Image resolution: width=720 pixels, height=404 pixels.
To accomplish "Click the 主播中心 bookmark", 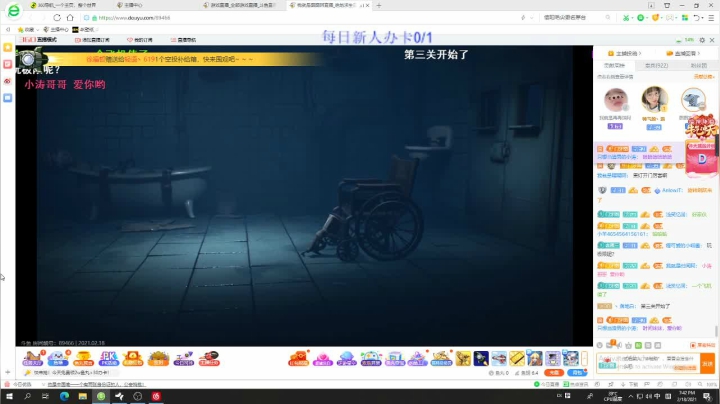I will pos(56,29).
